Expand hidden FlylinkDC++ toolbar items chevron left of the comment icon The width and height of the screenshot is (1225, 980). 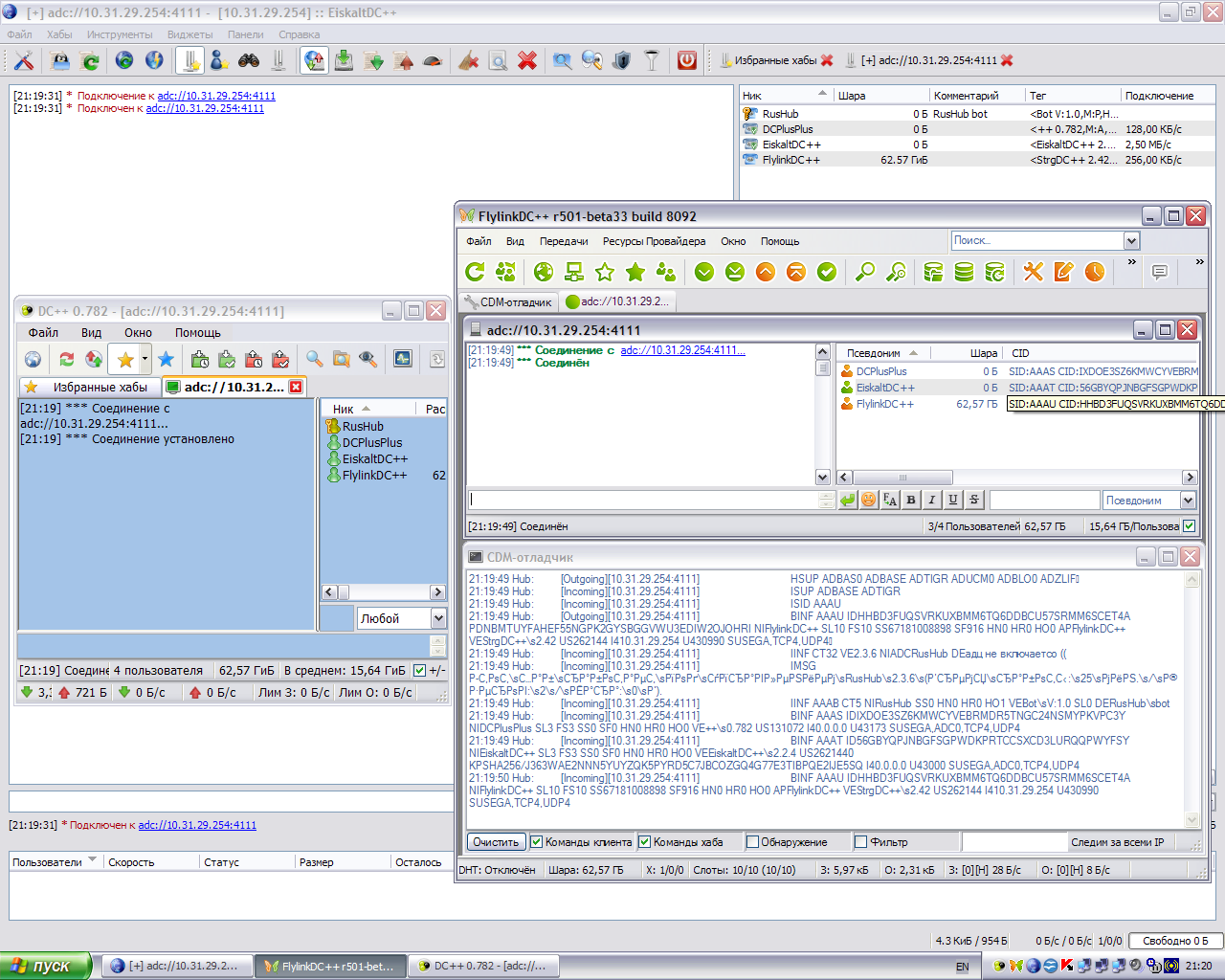(x=1132, y=261)
